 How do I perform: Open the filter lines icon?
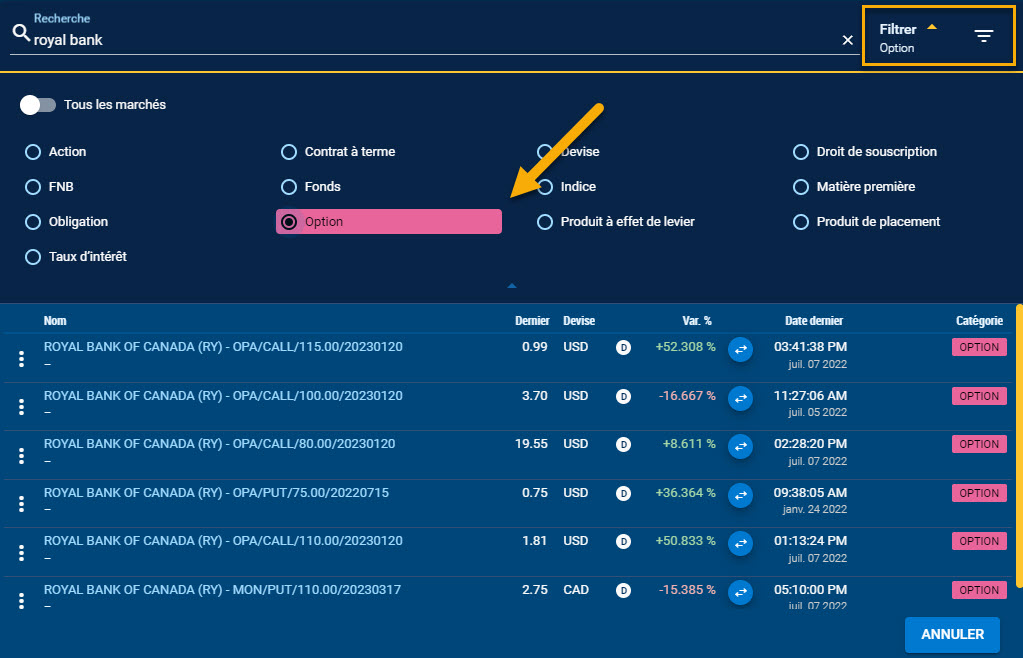click(x=984, y=37)
